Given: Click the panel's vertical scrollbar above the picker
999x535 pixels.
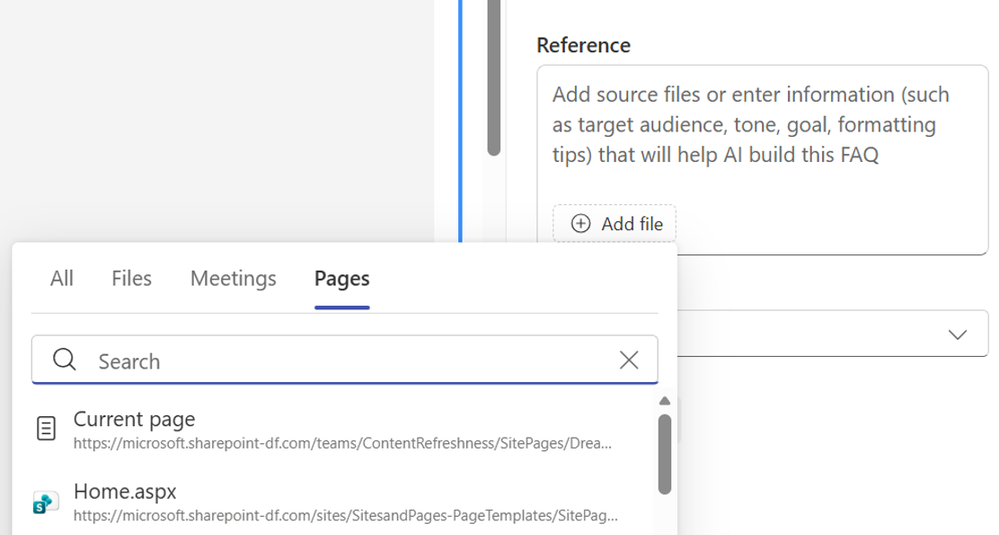Looking at the screenshot, I should (493, 78).
